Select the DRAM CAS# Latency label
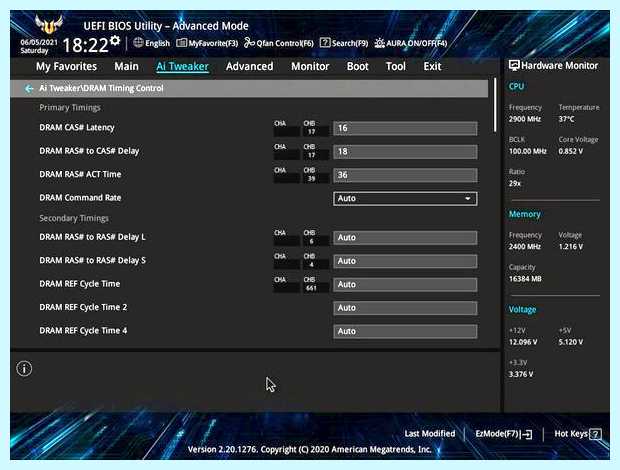The width and height of the screenshot is (620, 470). (77, 128)
